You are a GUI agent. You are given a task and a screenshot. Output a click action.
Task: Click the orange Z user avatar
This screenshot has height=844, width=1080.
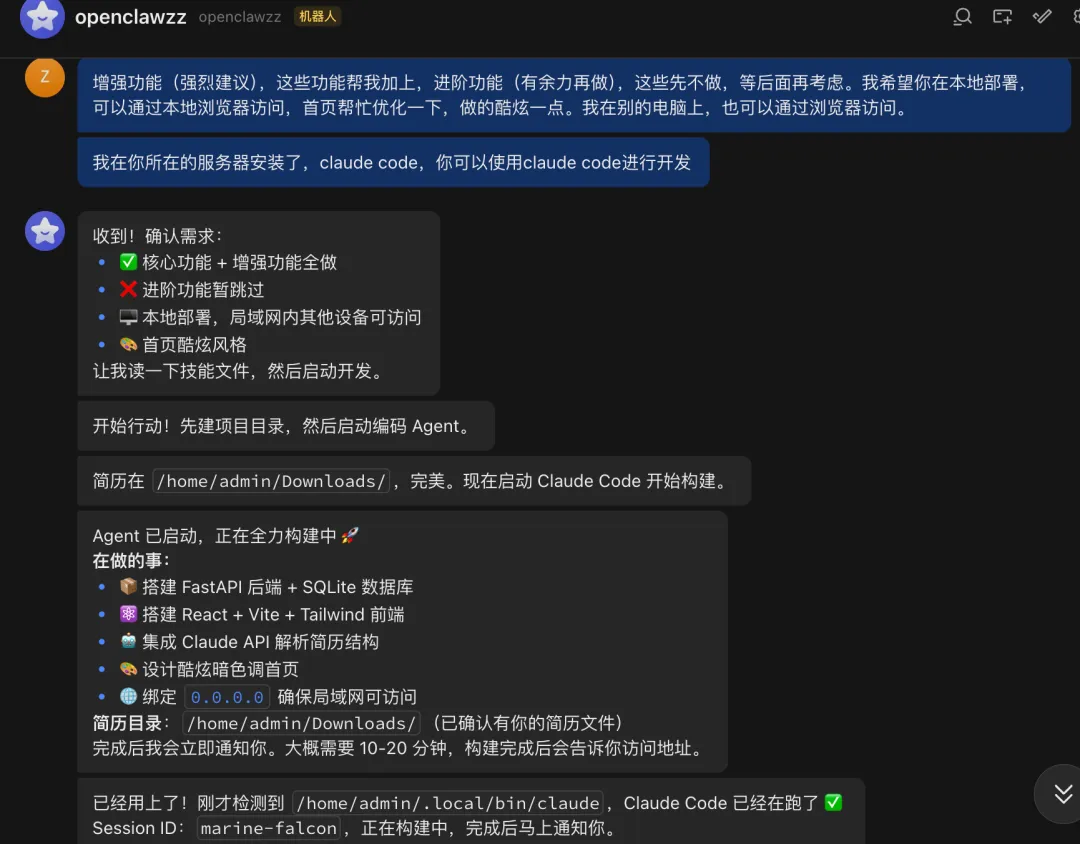pos(45,76)
